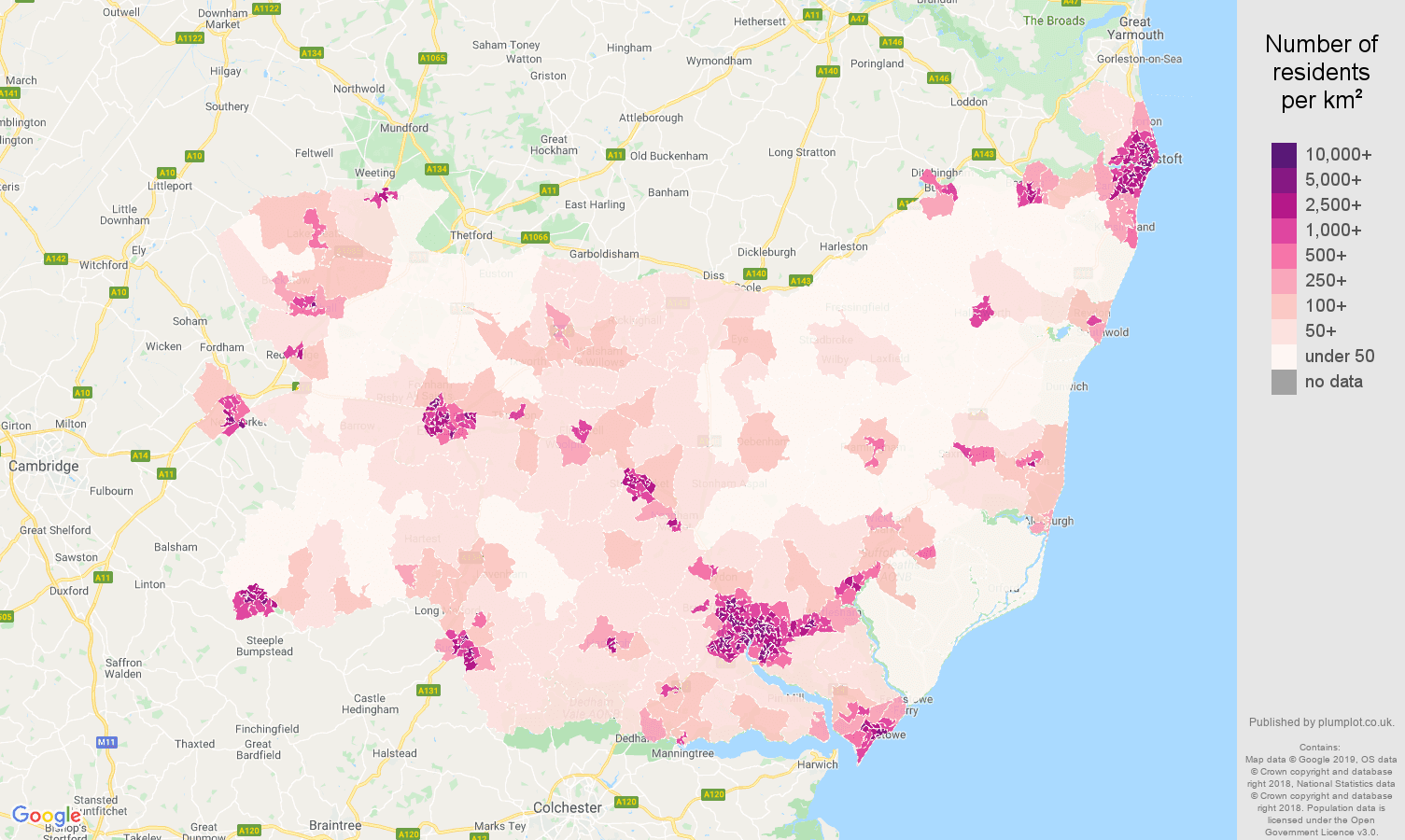Screen dimensions: 1405x840
Task: Click the grey no data legend swatch
Action: pyautogui.click(x=1284, y=382)
